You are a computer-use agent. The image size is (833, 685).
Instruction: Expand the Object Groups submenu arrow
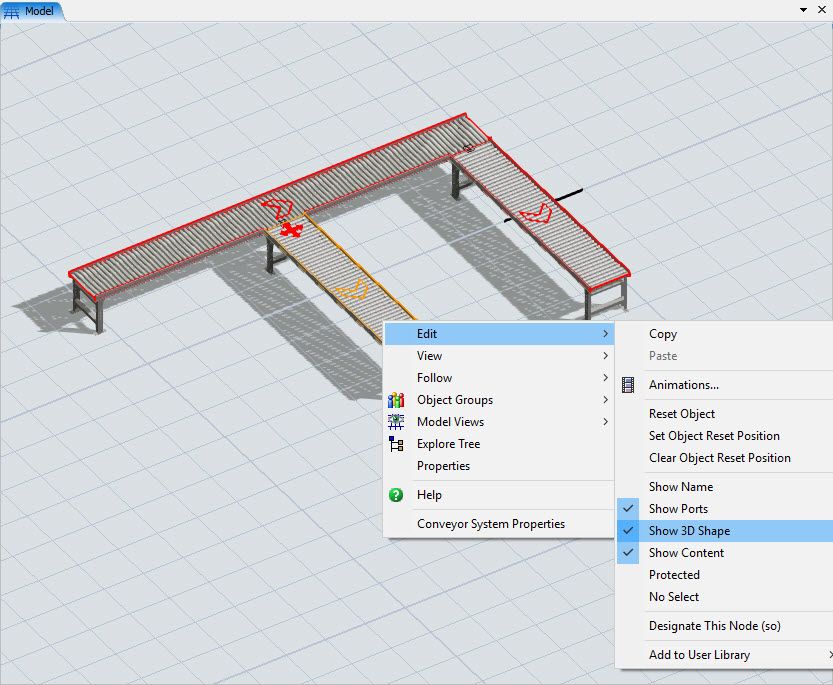[x=605, y=400]
